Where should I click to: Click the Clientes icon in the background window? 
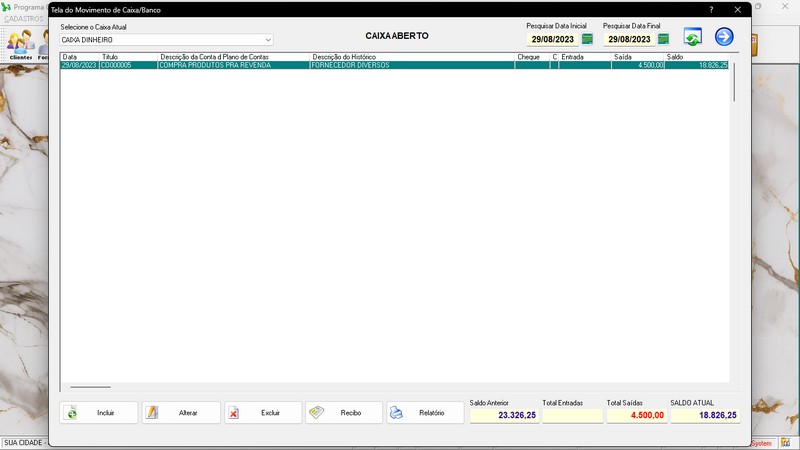click(21, 45)
